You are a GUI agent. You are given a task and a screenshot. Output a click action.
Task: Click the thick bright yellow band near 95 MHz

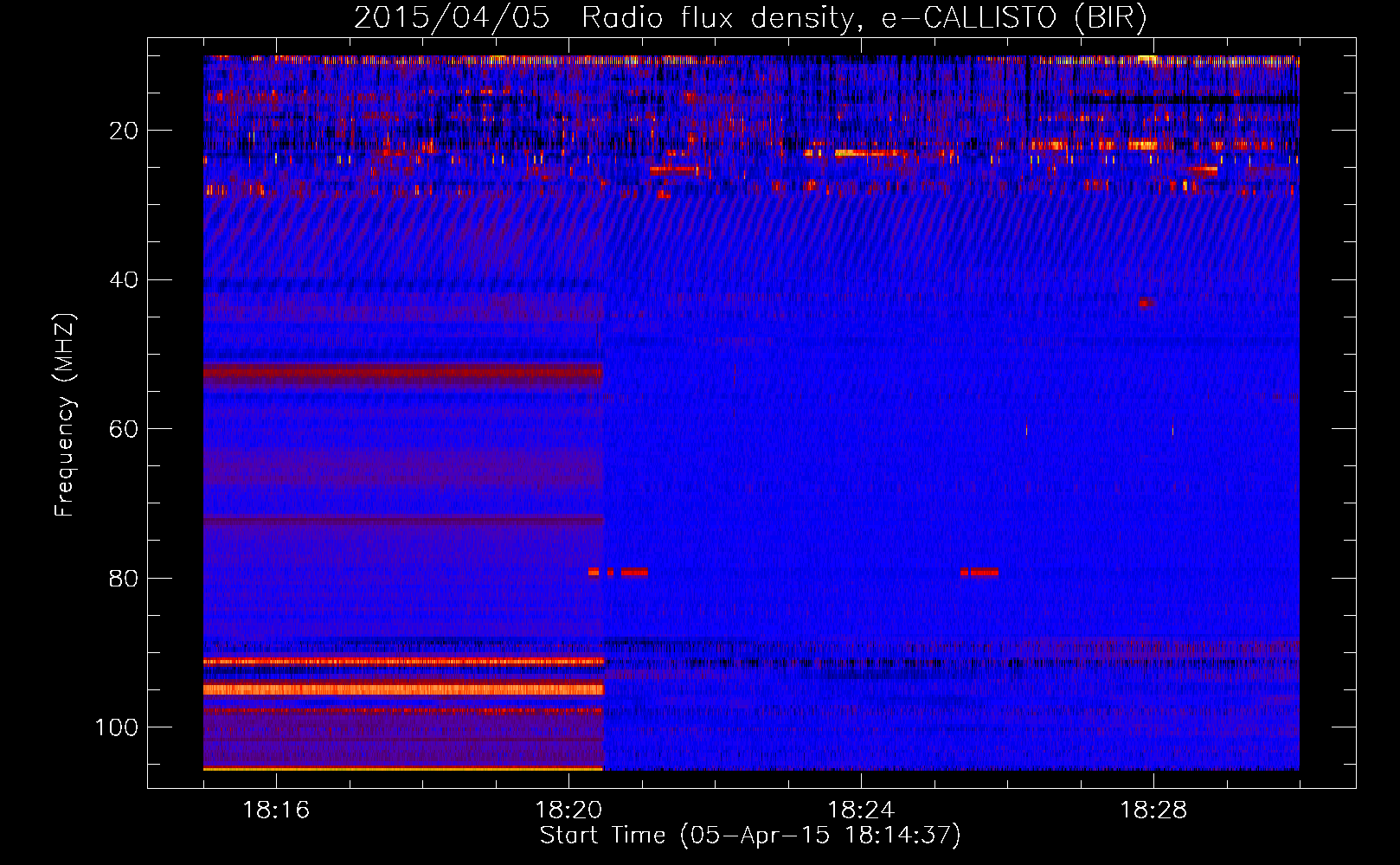402,689
